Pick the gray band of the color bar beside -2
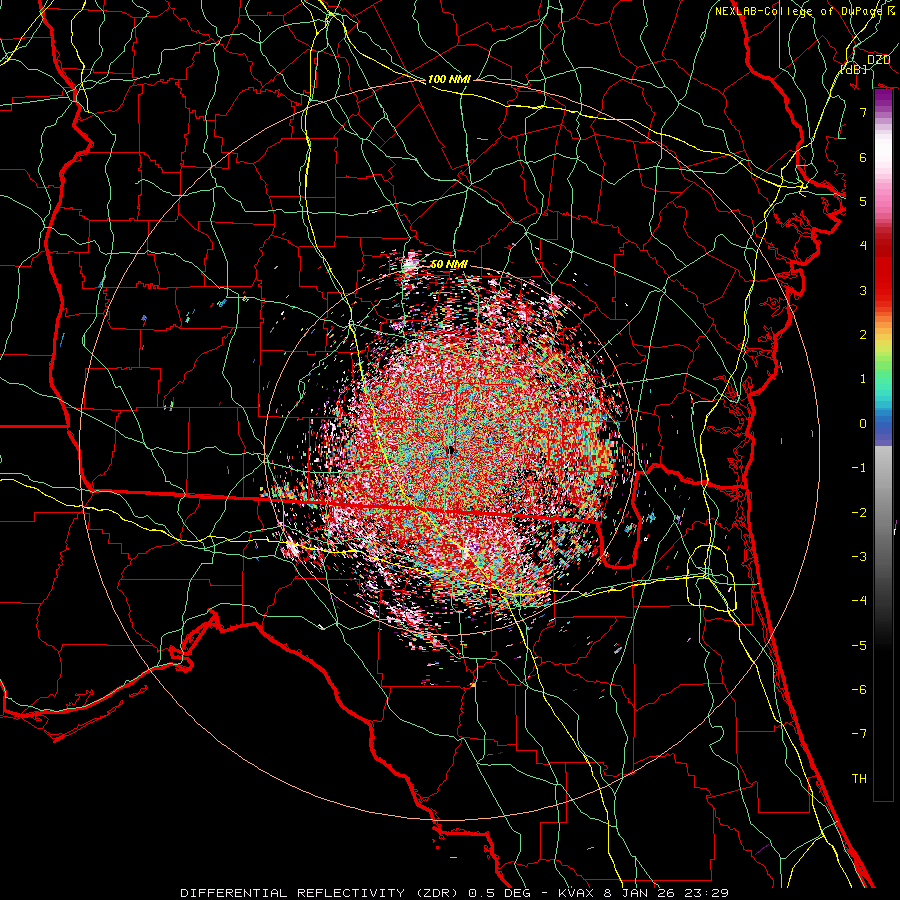Viewport: 900px width, 900px height. [883, 513]
